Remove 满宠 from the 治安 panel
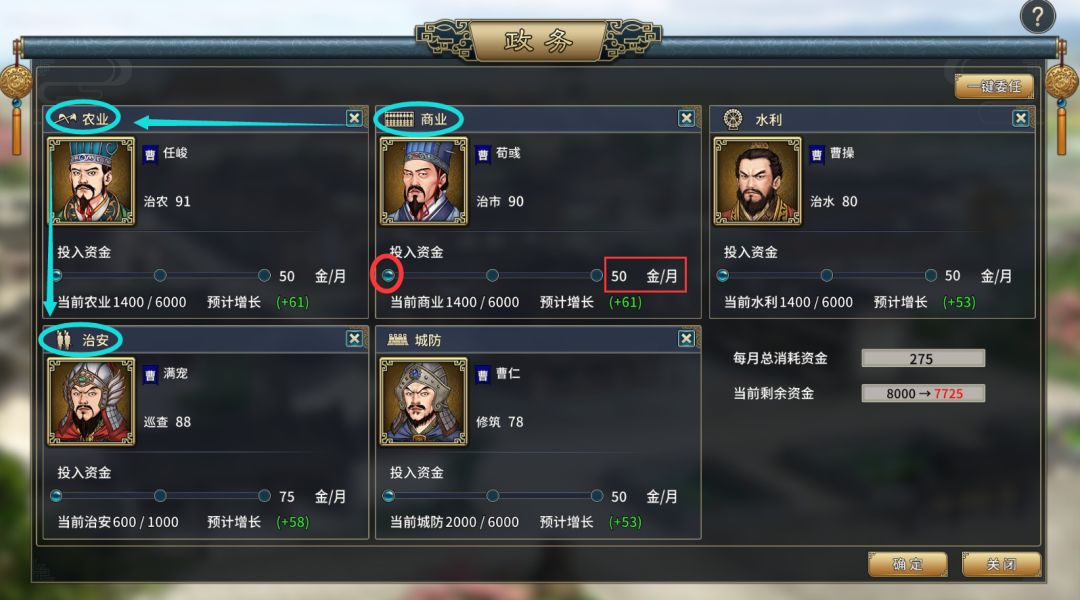 (354, 338)
